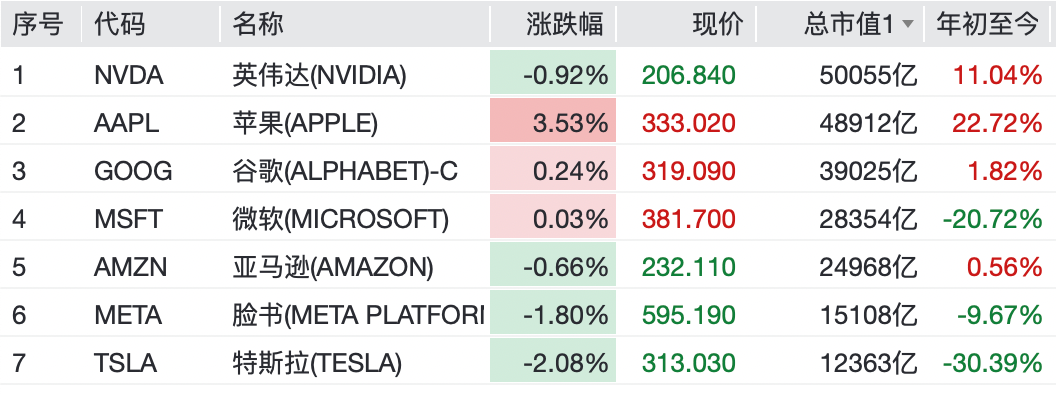Image resolution: width=1056 pixels, height=394 pixels.
Task: Click Tesla's price 313.030
Action: pyautogui.click(x=688, y=364)
